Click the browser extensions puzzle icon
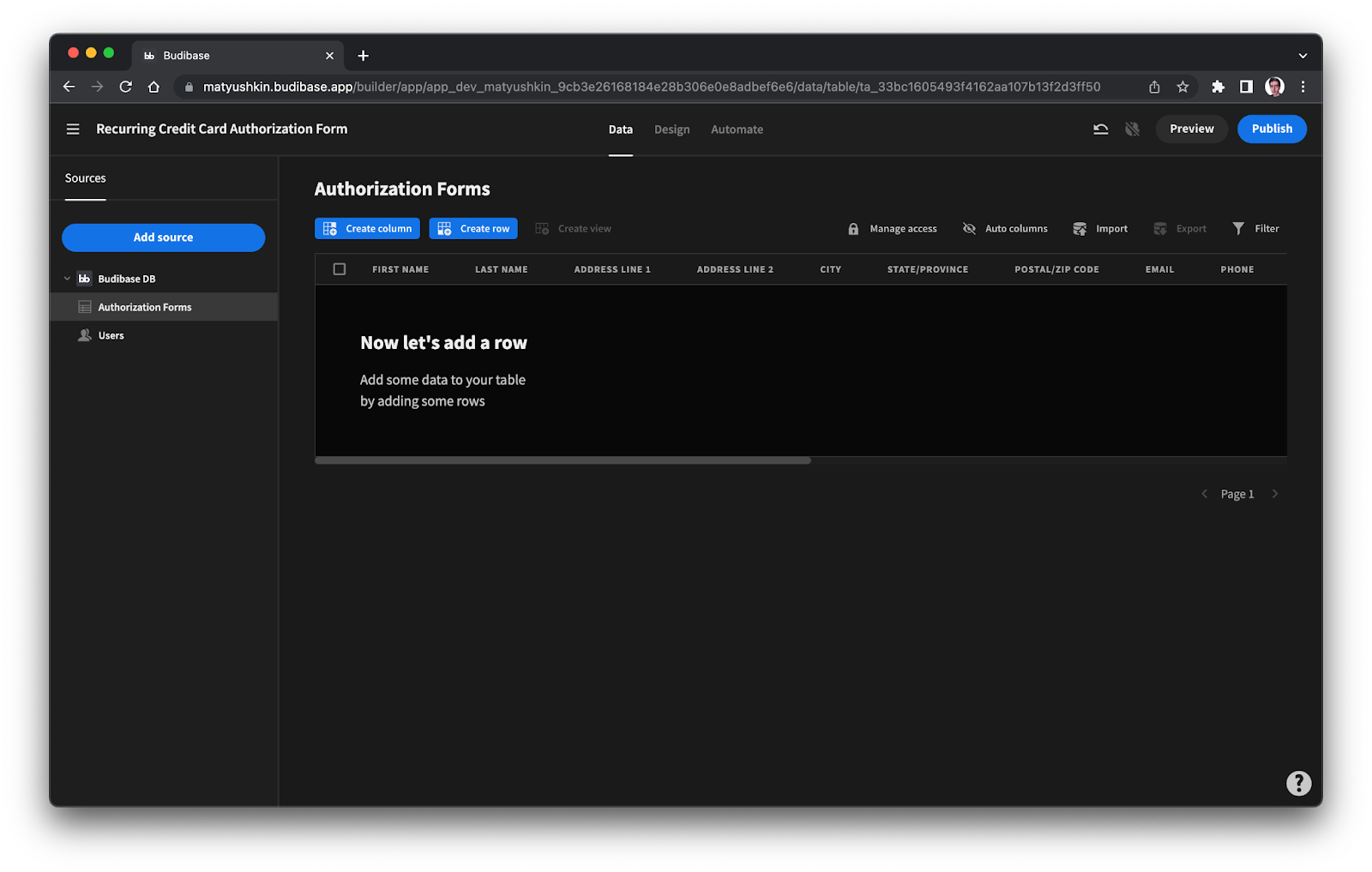Image resolution: width=1372 pixels, height=872 pixels. pyautogui.click(x=1218, y=87)
